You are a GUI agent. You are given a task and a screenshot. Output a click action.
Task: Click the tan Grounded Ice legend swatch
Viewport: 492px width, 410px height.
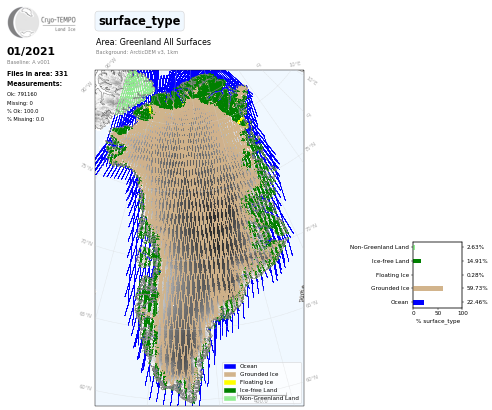click(x=230, y=374)
